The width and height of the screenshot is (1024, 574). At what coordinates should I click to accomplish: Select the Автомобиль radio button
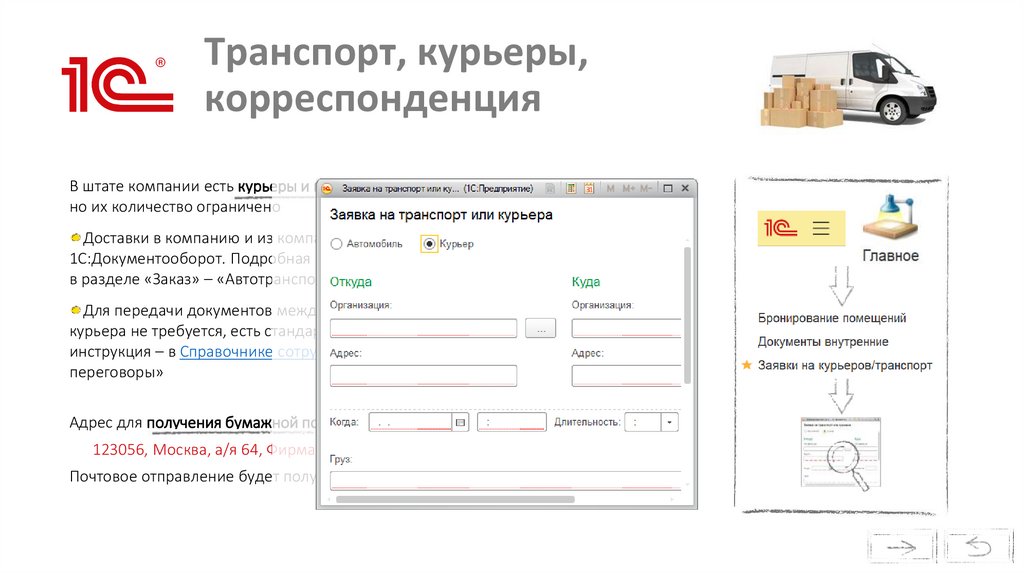point(336,244)
